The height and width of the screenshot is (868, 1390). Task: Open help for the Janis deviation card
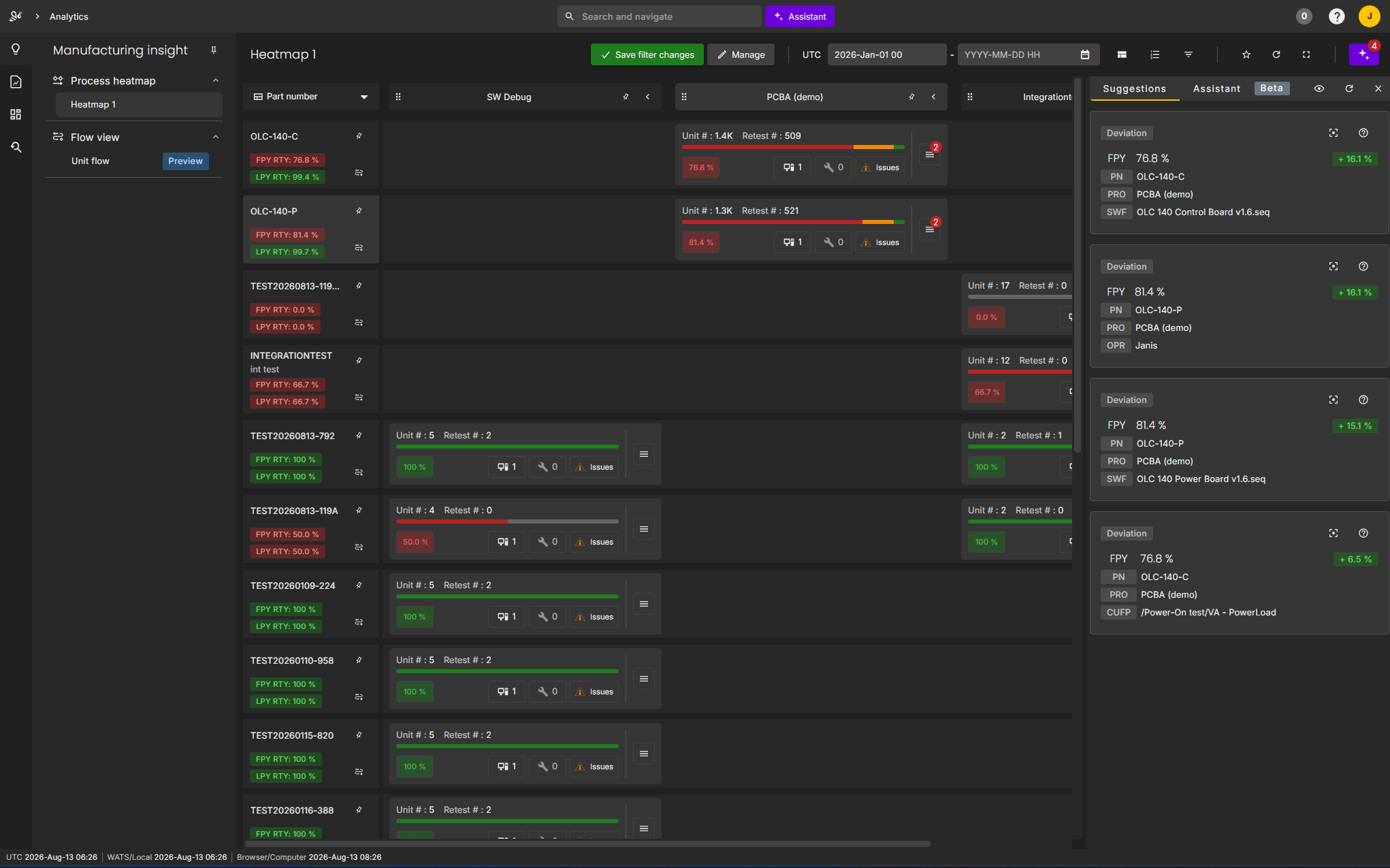1363,266
